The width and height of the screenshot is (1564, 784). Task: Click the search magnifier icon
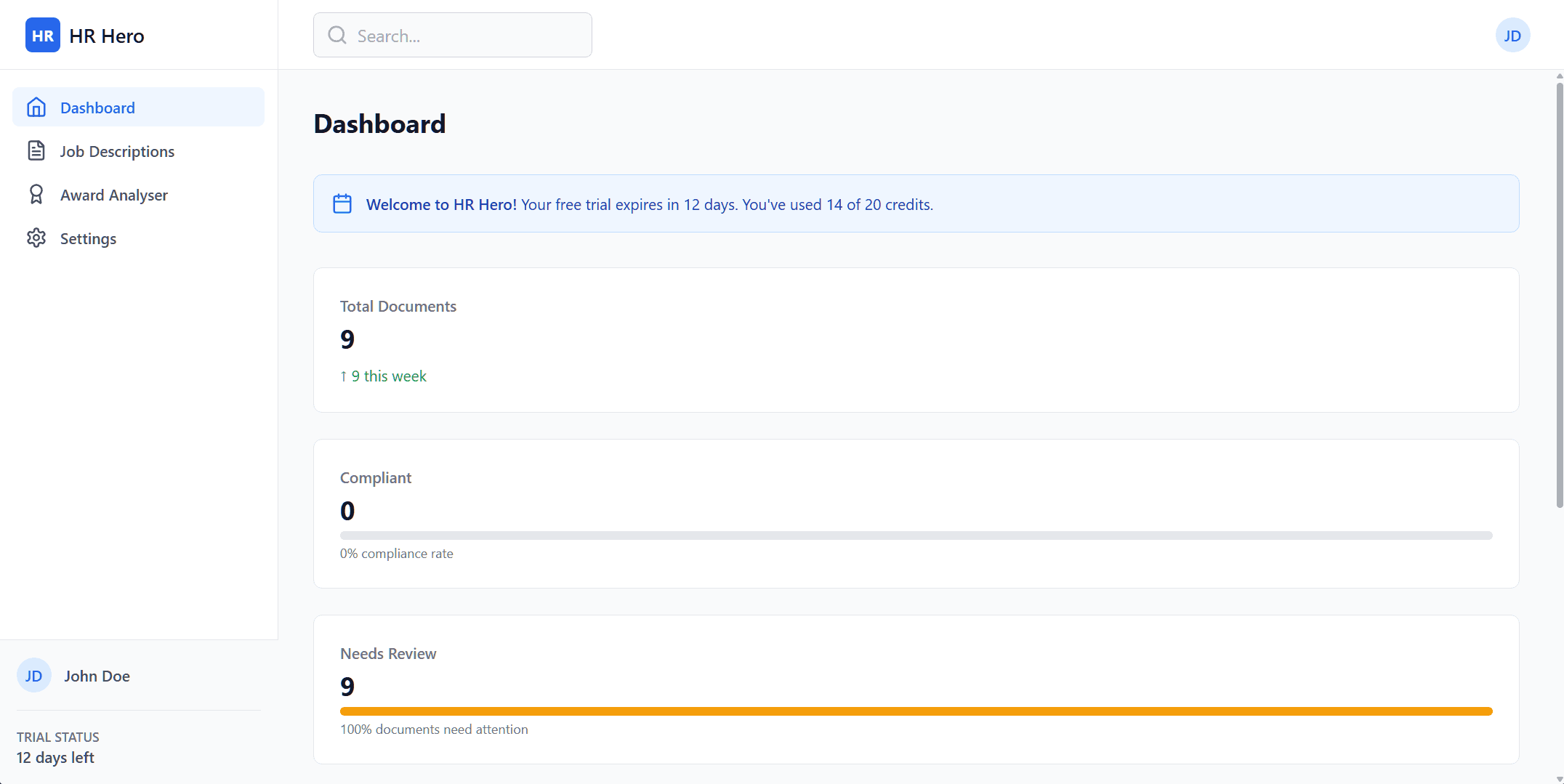[336, 35]
